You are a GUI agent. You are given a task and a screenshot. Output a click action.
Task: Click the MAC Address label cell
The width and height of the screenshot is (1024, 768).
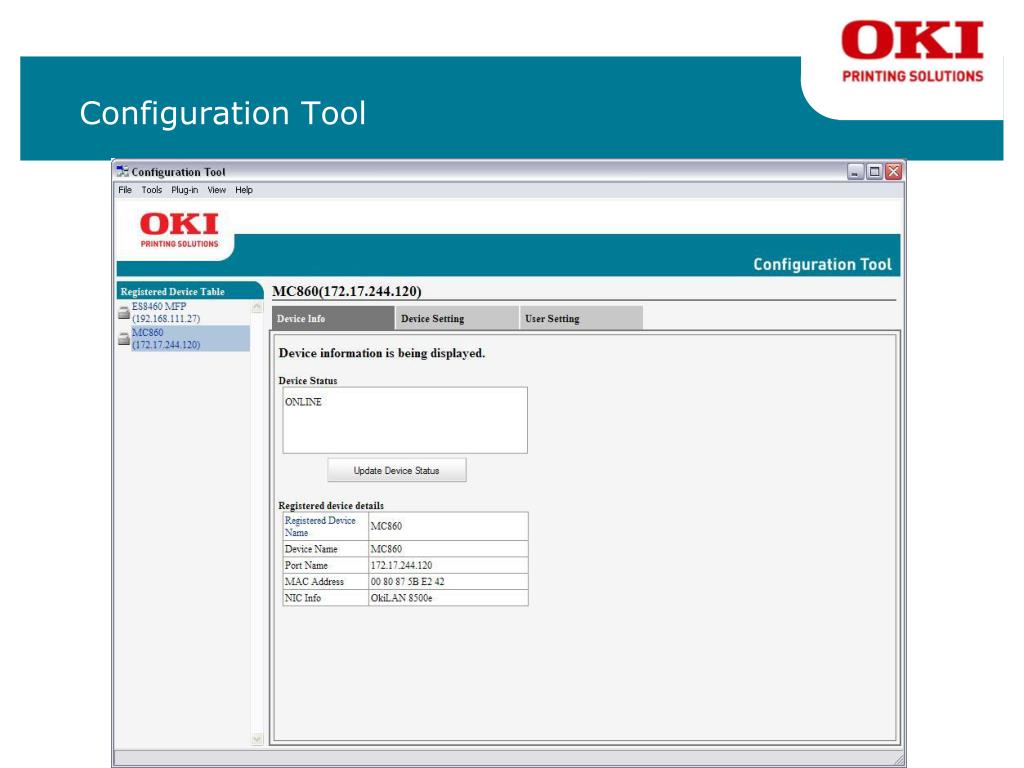[325, 581]
